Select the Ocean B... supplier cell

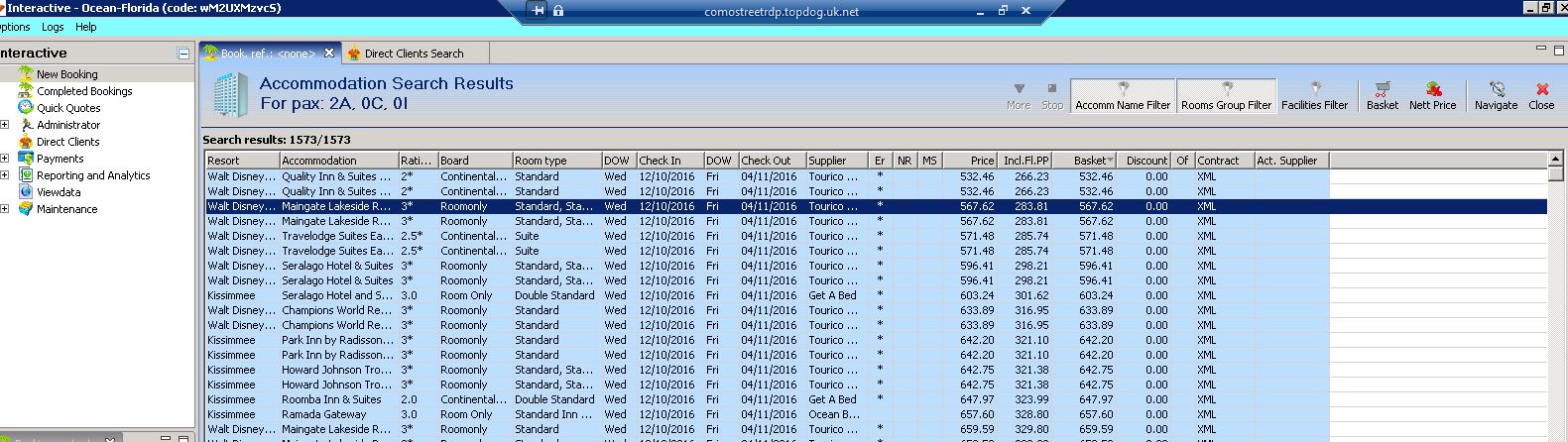coord(836,414)
